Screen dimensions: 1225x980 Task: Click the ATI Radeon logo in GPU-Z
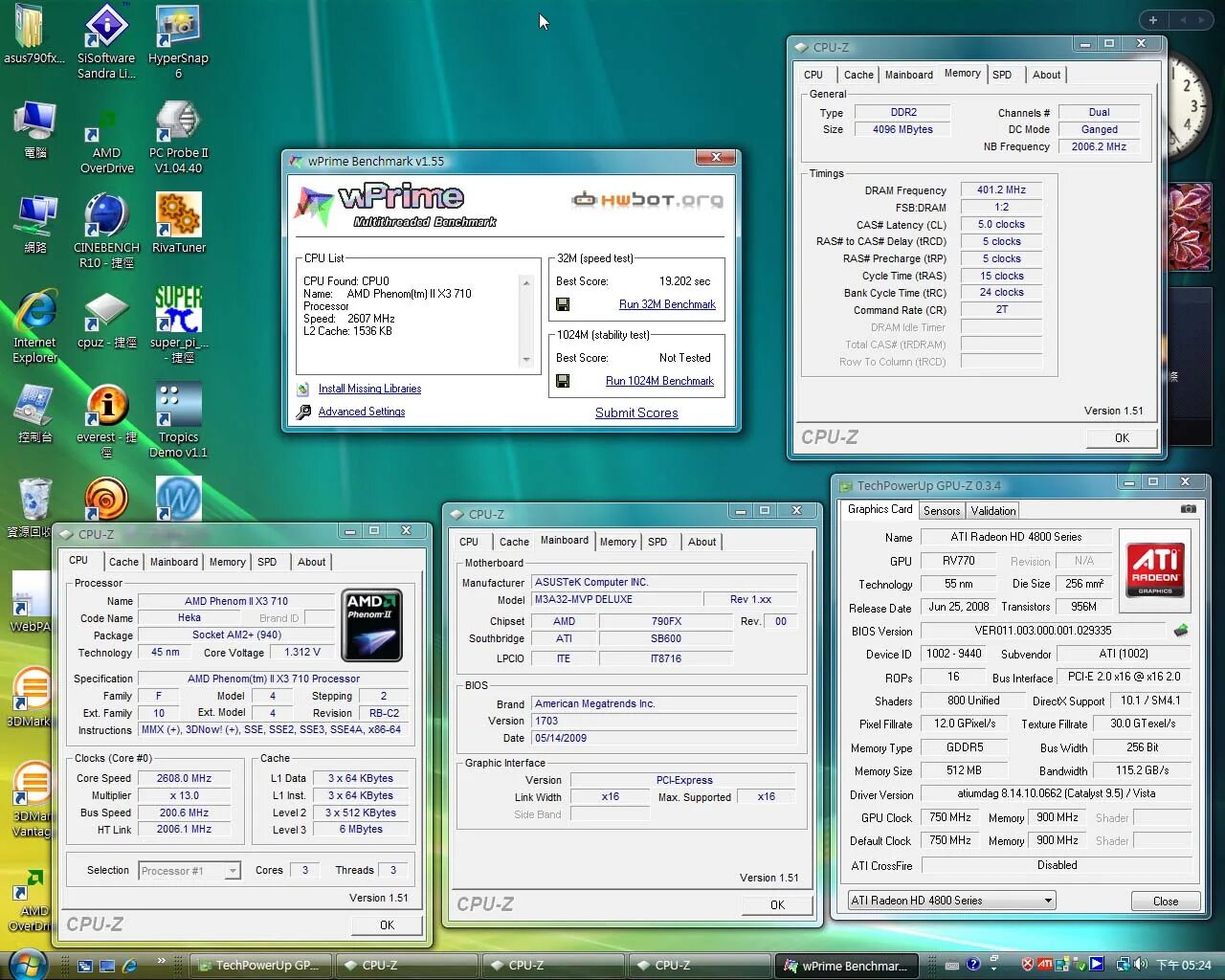point(1155,570)
